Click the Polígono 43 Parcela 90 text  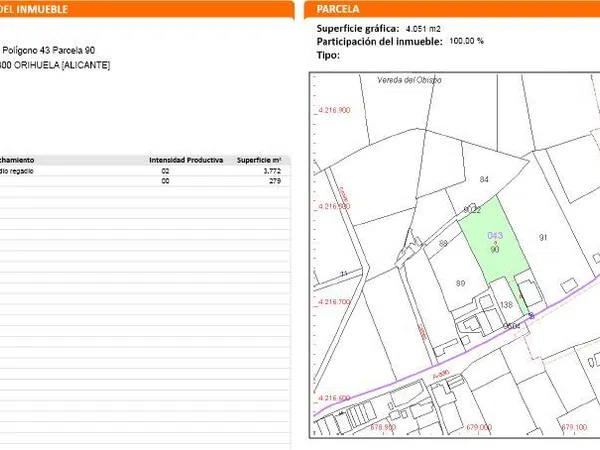pos(50,50)
